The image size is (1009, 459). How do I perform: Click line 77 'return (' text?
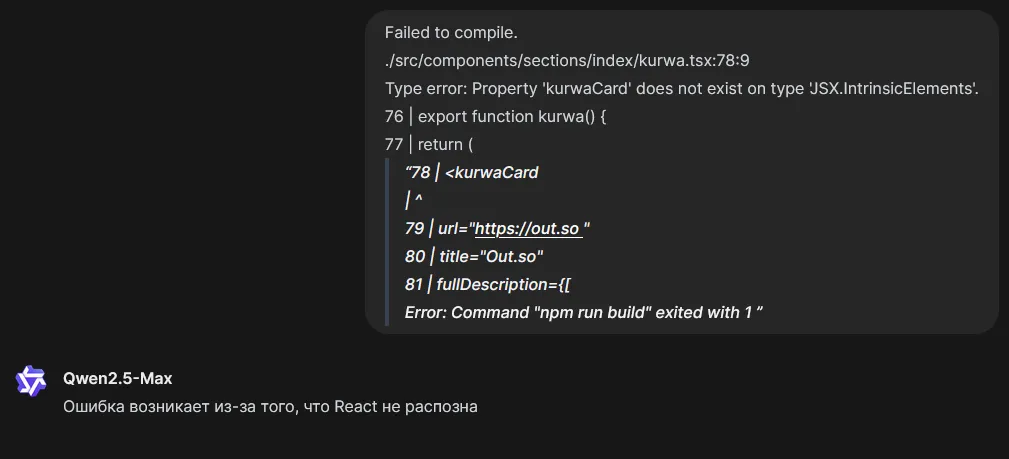click(429, 144)
